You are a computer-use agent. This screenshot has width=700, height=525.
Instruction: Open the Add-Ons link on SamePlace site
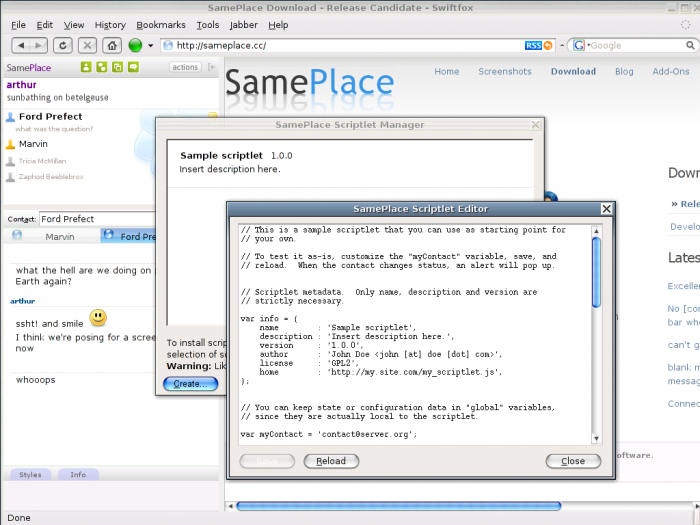point(671,71)
